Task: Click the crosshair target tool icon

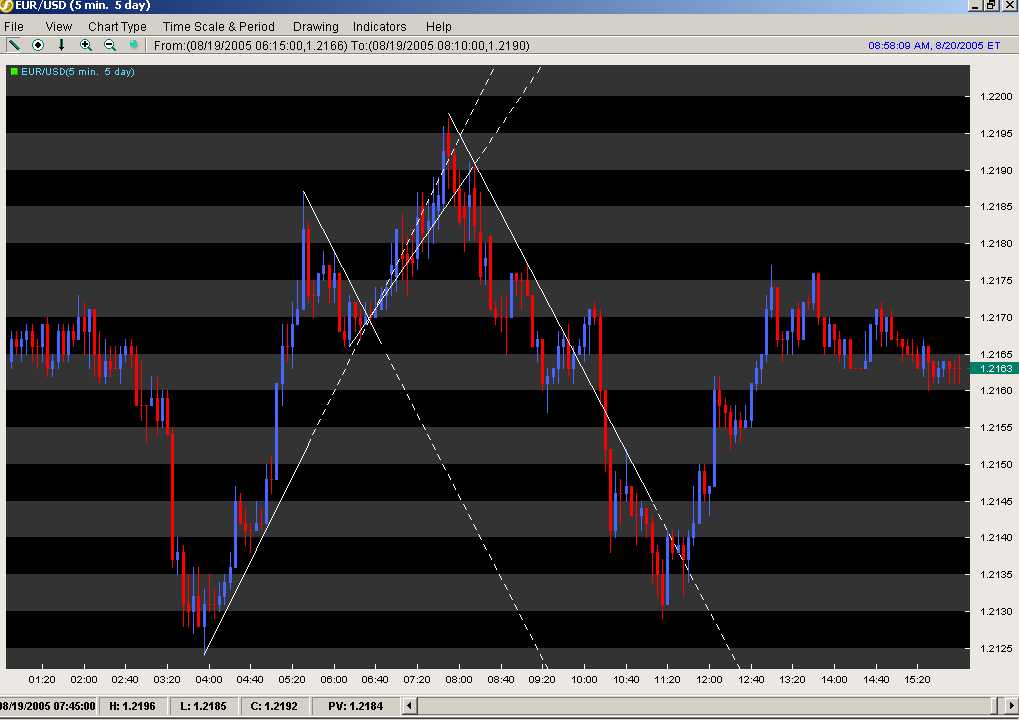Action: pyautogui.click(x=38, y=45)
